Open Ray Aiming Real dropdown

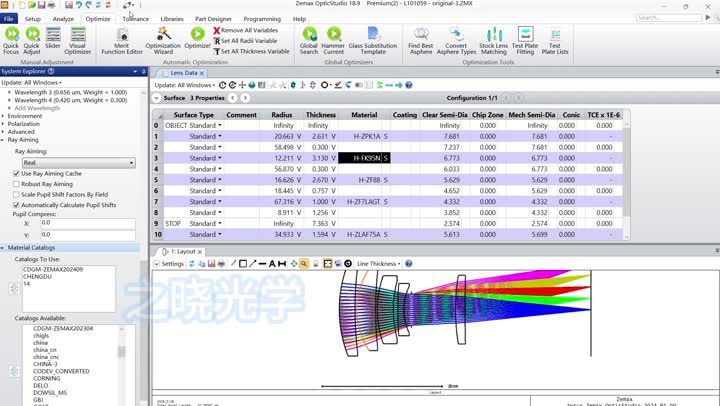pos(79,163)
